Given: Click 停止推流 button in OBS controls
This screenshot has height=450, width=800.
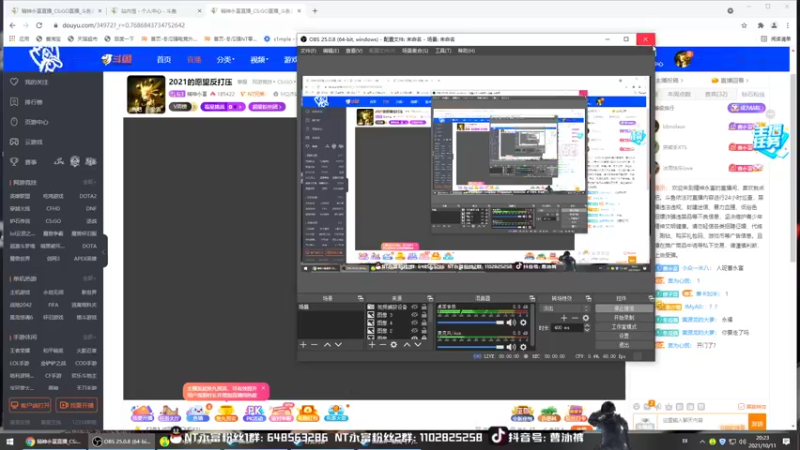Looking at the screenshot, I should pos(623,308).
